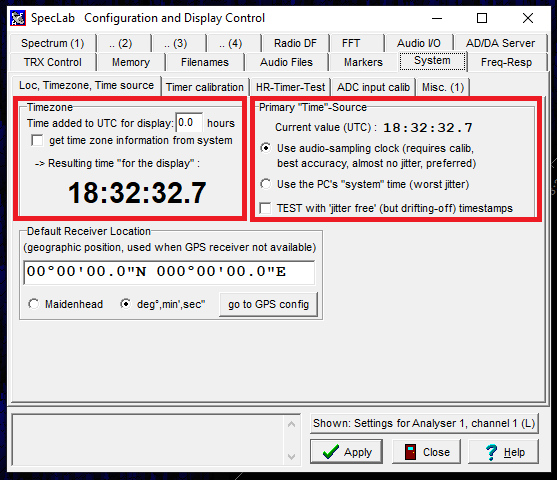Click the green checkmark Apply icon
This screenshot has width=557, height=480.
point(330,452)
